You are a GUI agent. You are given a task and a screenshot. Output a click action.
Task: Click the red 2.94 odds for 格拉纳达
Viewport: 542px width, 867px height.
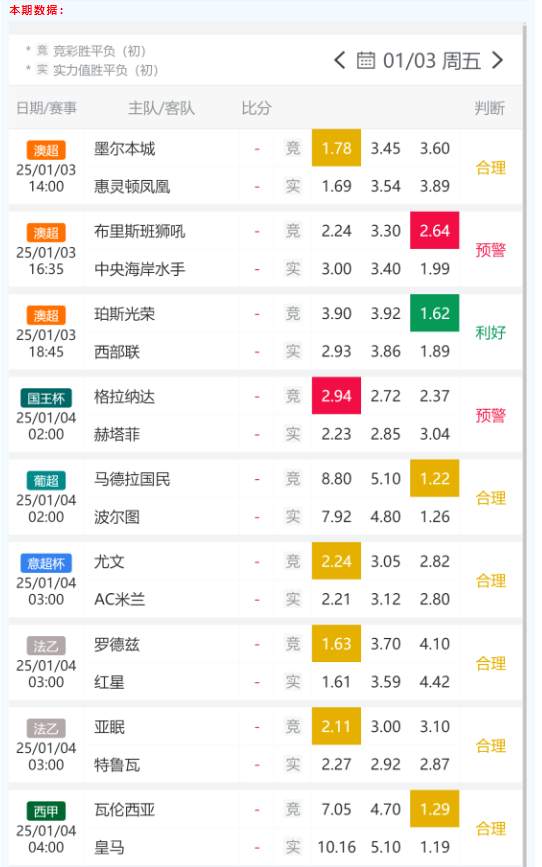tap(336, 396)
